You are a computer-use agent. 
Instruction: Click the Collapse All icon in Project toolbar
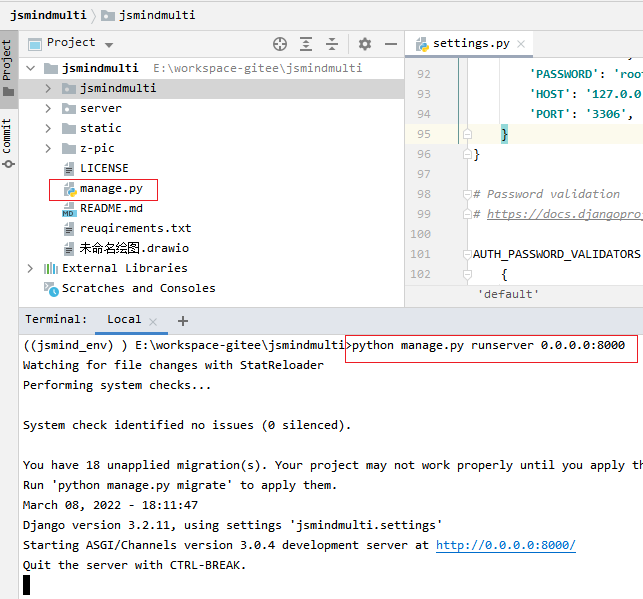pyautogui.click(x=332, y=44)
